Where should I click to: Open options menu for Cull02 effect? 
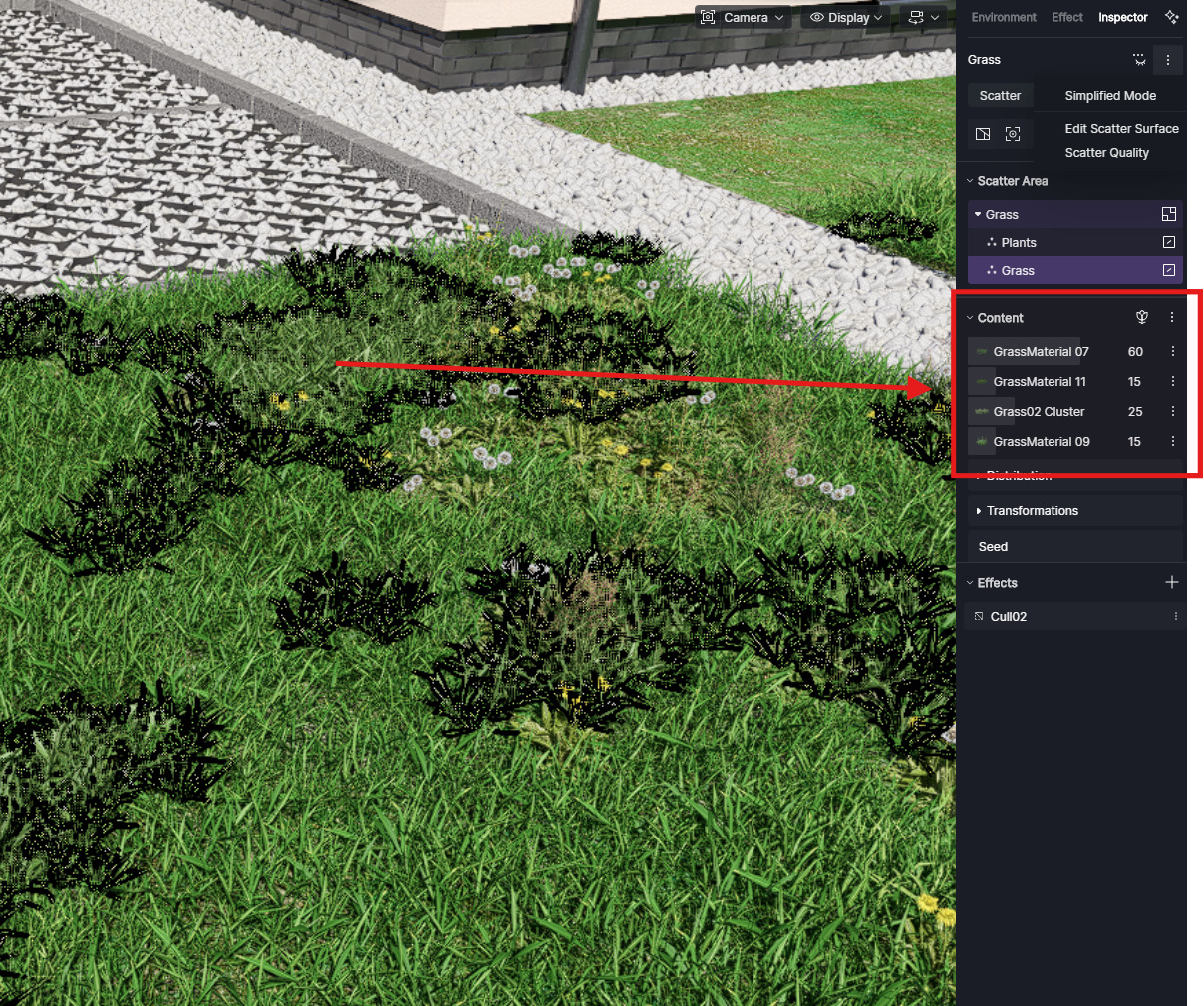pyautogui.click(x=1176, y=617)
